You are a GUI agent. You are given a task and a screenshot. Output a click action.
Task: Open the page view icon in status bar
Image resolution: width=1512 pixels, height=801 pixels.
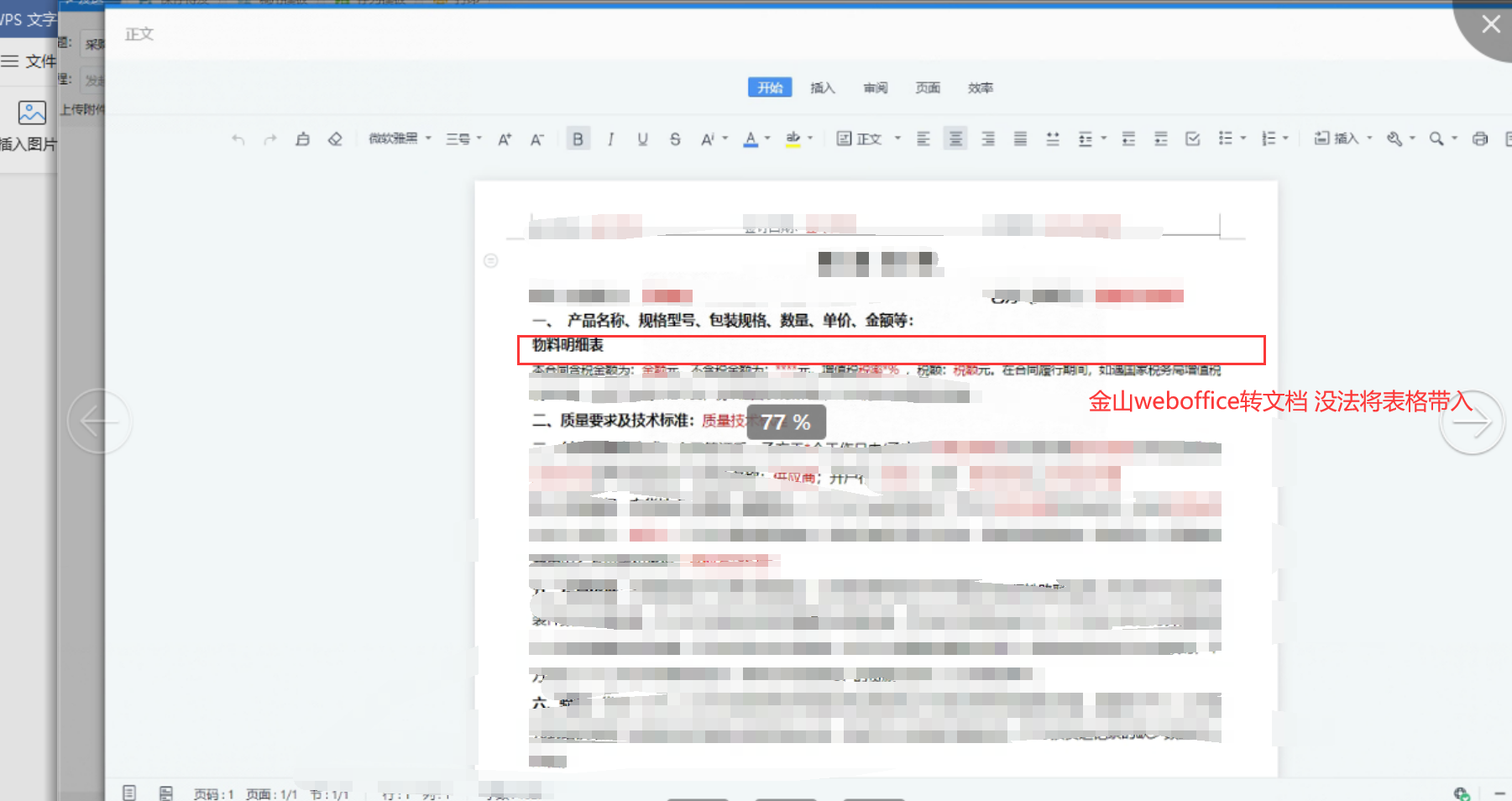coord(128,793)
